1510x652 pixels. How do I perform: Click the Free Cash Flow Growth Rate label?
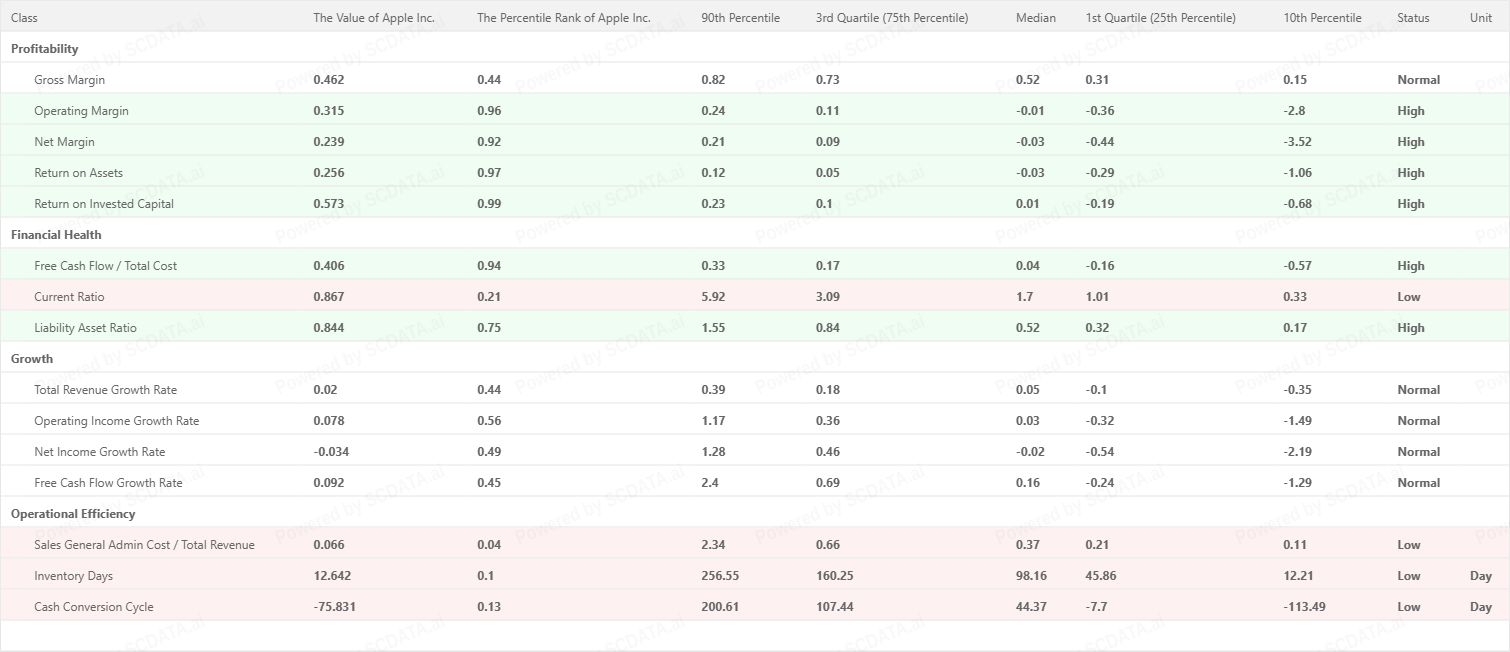(108, 483)
